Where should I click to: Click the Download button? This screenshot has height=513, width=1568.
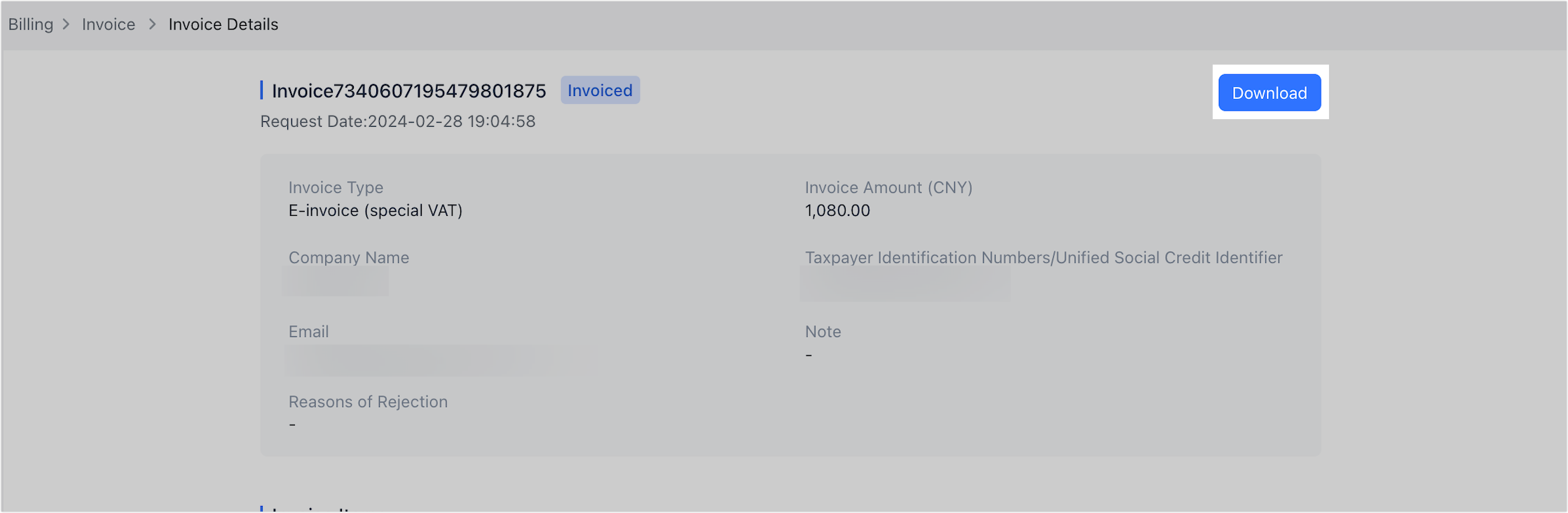coord(1269,92)
